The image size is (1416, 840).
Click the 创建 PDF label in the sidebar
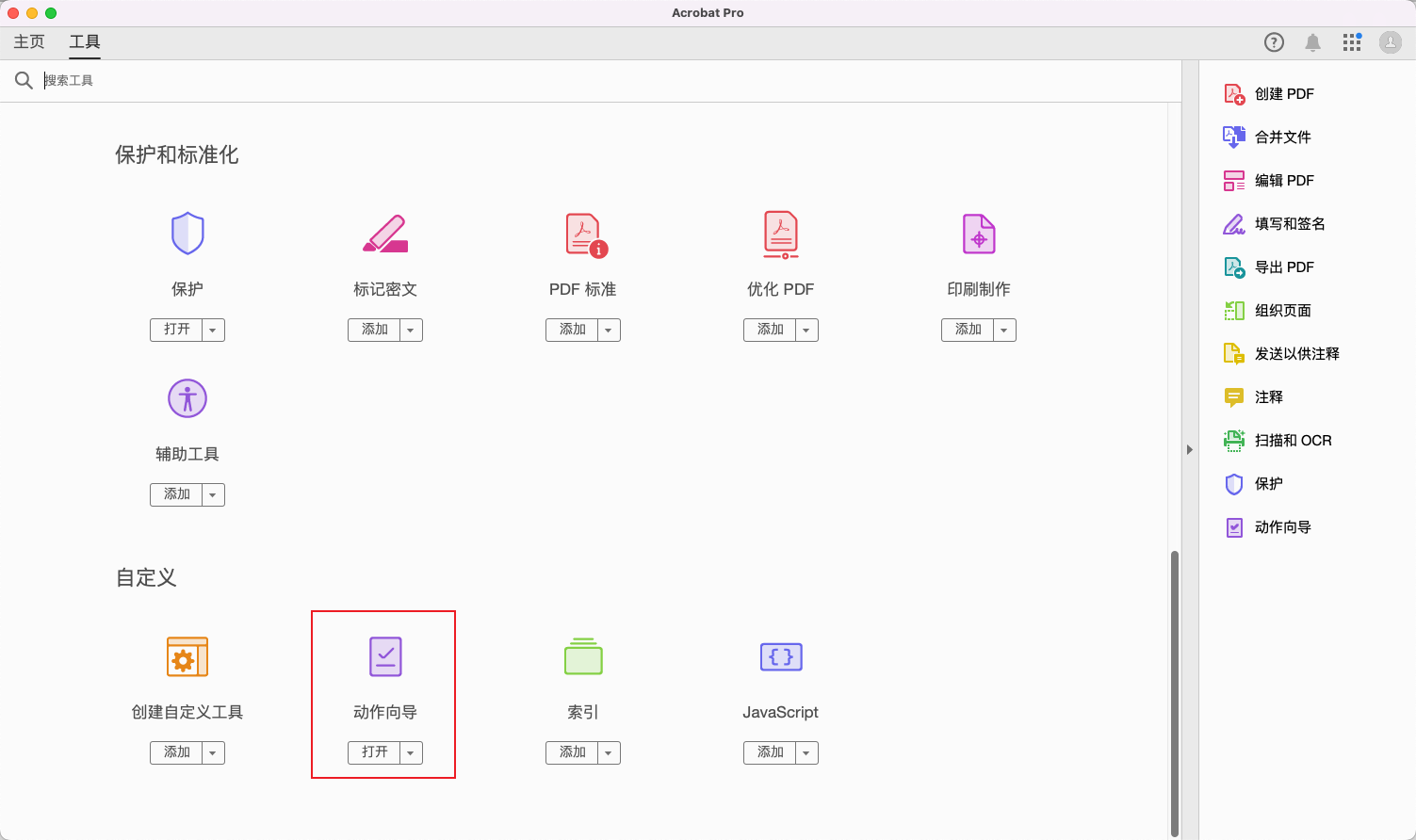pyautogui.click(x=1284, y=94)
